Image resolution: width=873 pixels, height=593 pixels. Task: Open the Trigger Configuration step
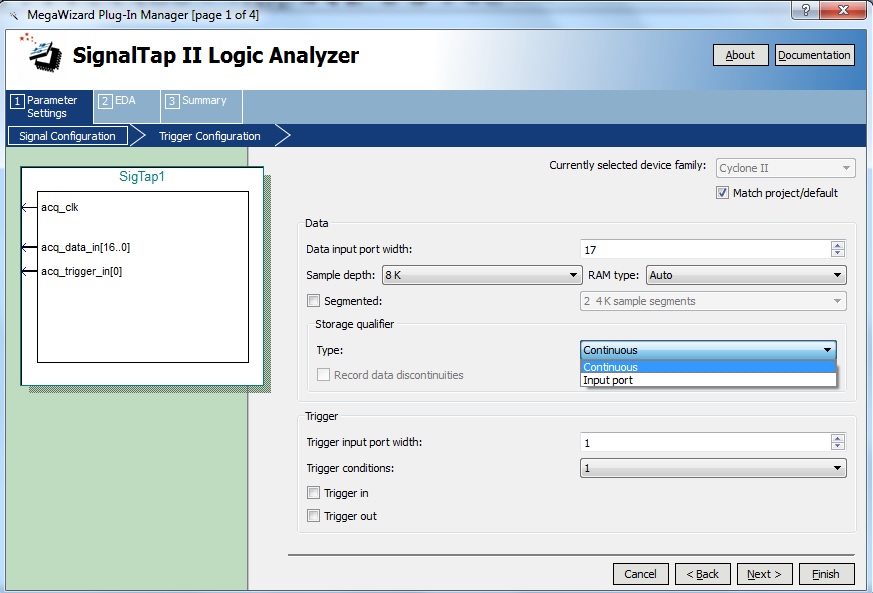tap(210, 136)
